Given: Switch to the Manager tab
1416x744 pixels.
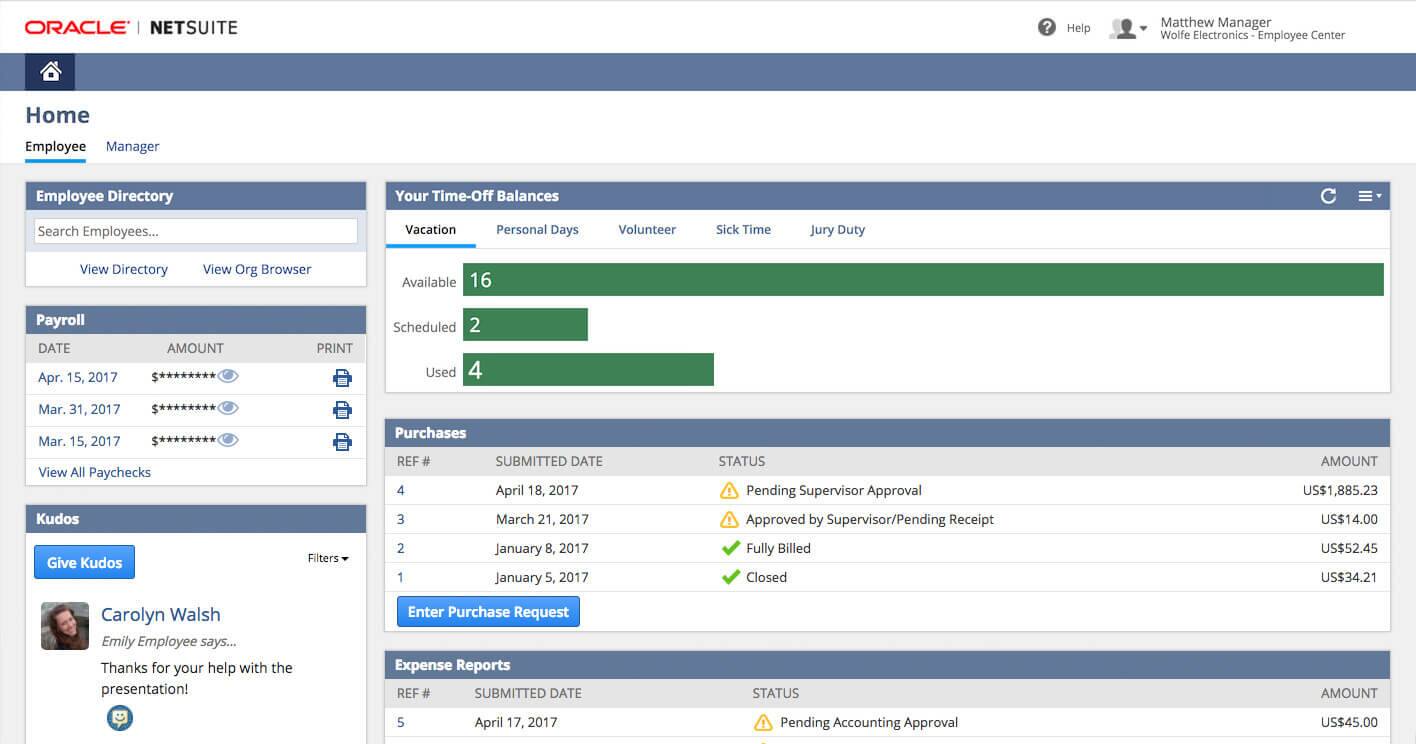Looking at the screenshot, I should 132,146.
